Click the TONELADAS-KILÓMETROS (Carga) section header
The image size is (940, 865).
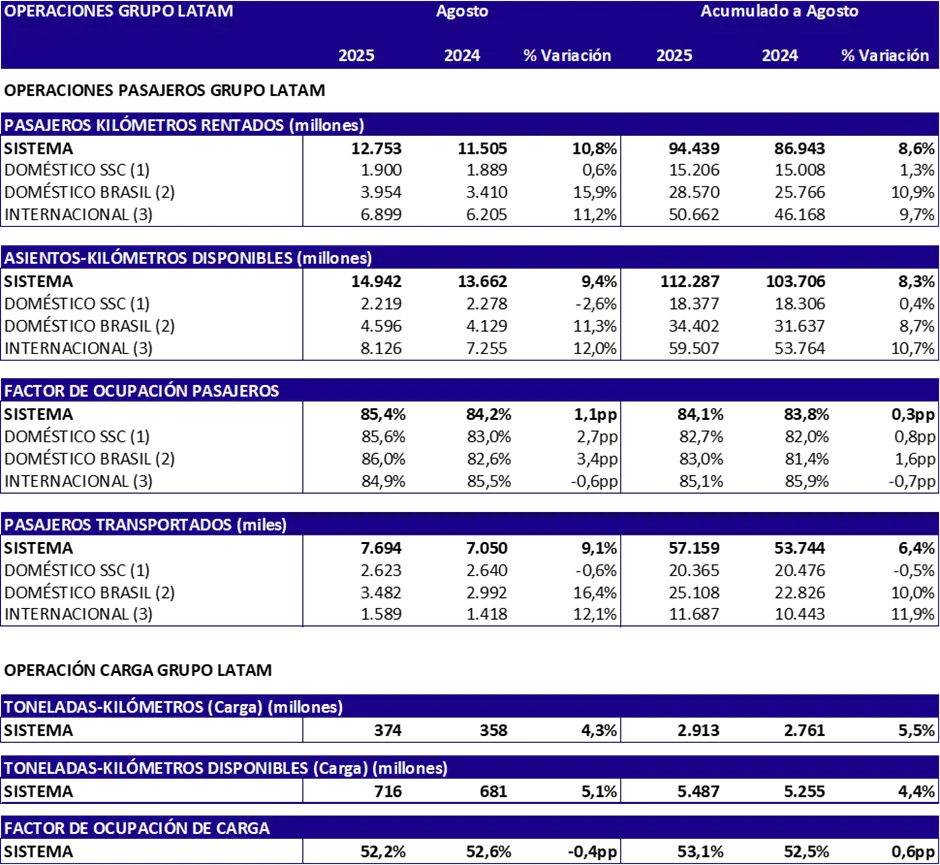pos(174,707)
